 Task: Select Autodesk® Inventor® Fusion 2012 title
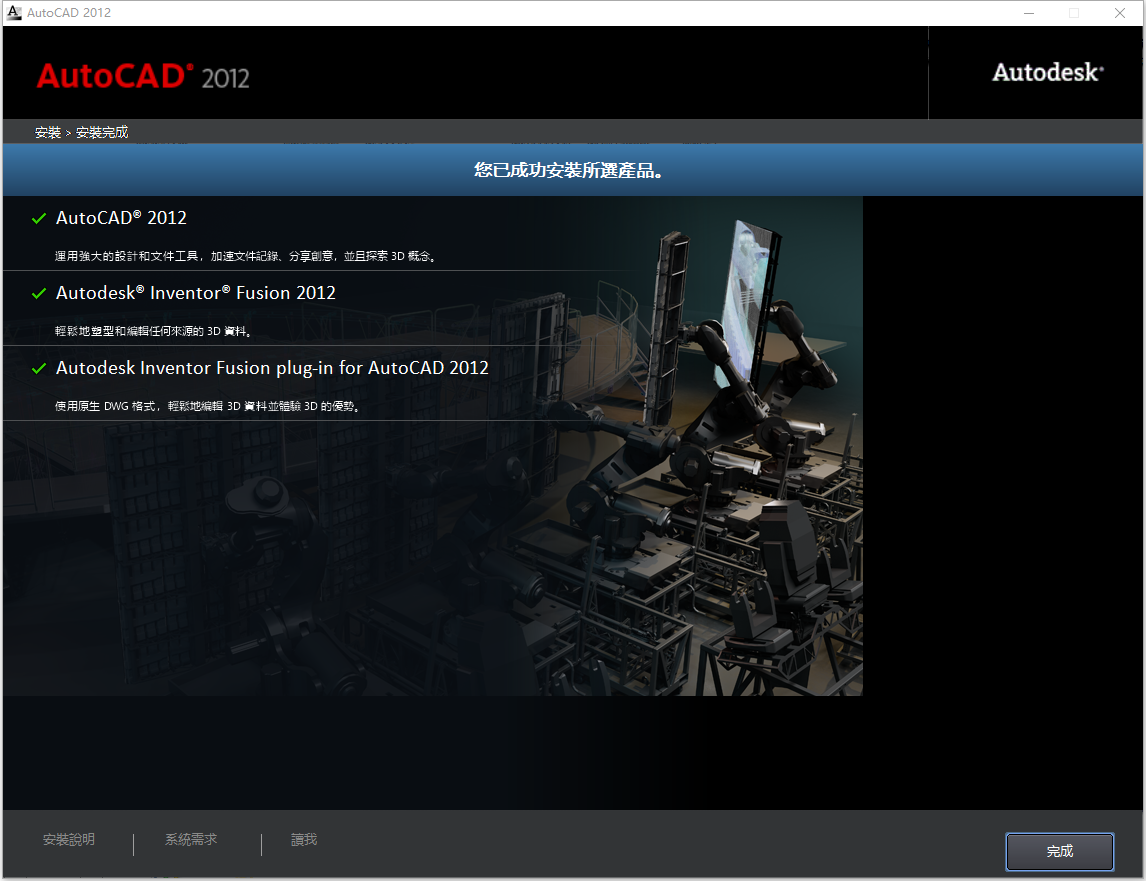coord(196,293)
